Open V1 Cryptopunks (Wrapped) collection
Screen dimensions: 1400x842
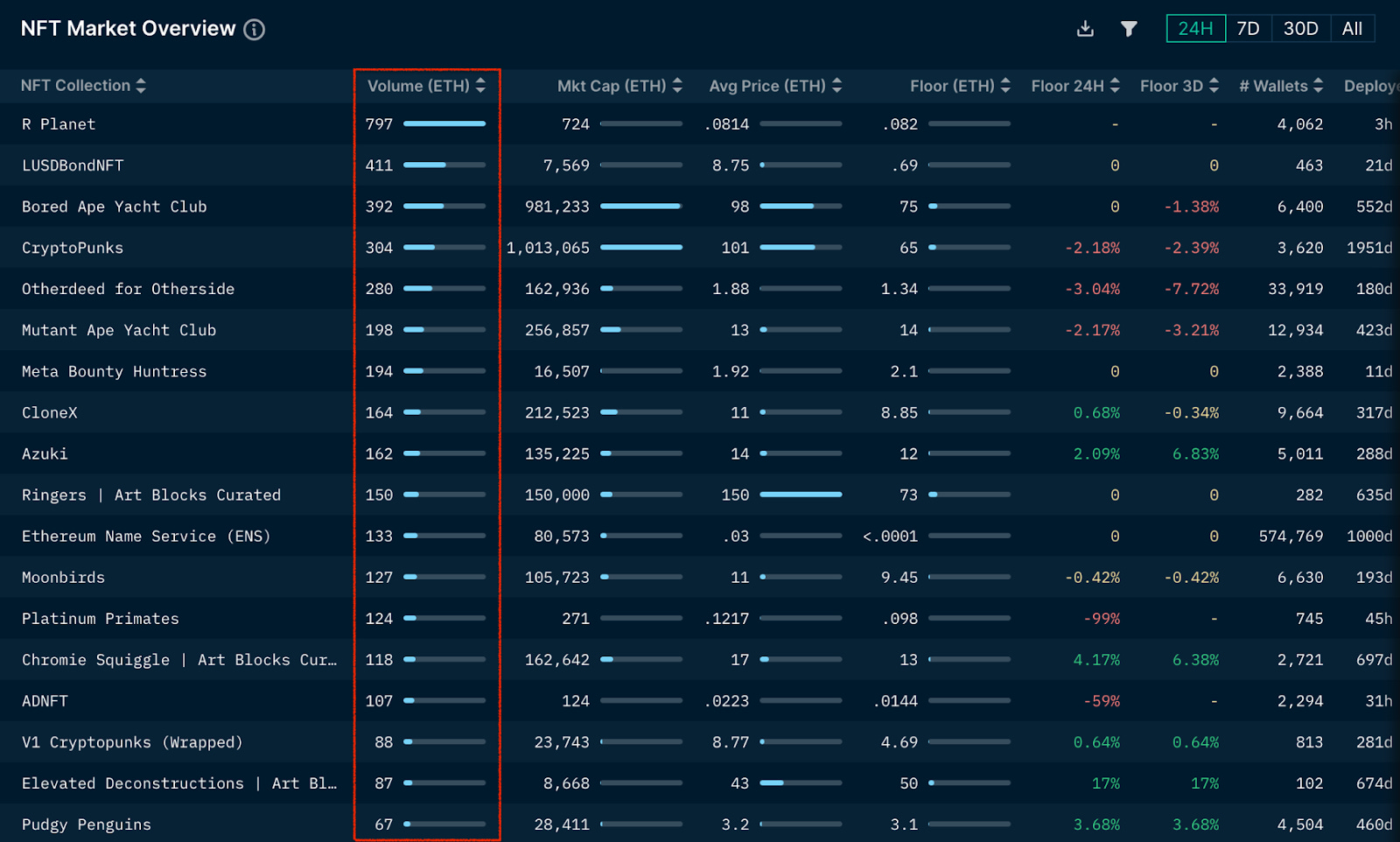pyautogui.click(x=132, y=741)
